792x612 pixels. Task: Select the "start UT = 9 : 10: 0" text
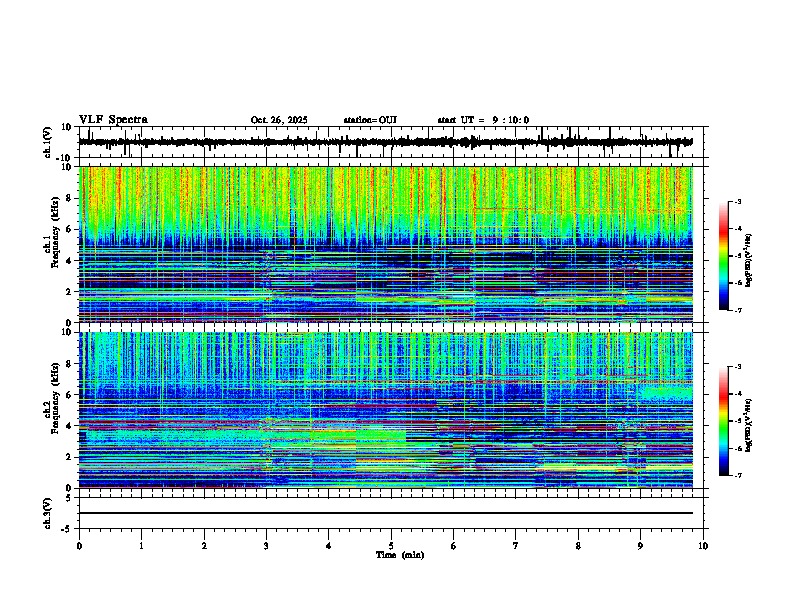pos(483,120)
